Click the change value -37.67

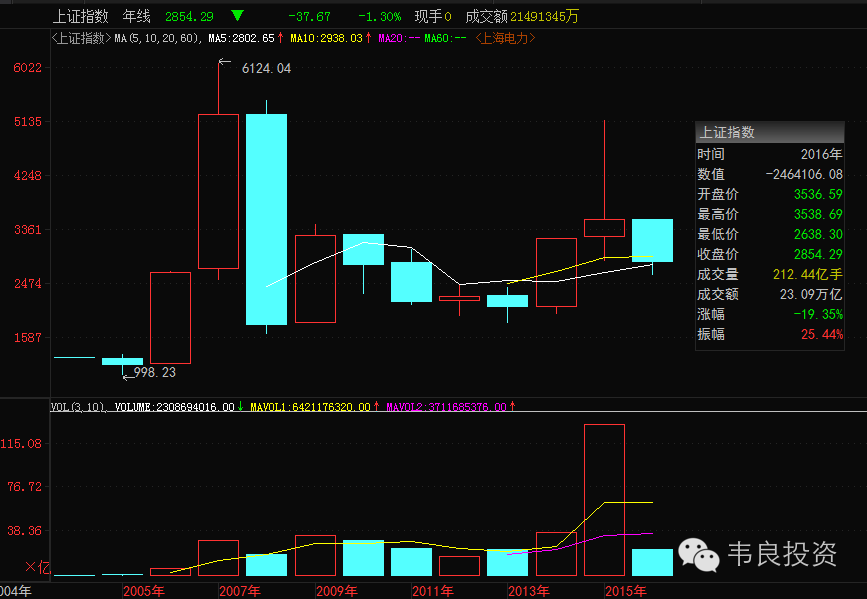[309, 17]
